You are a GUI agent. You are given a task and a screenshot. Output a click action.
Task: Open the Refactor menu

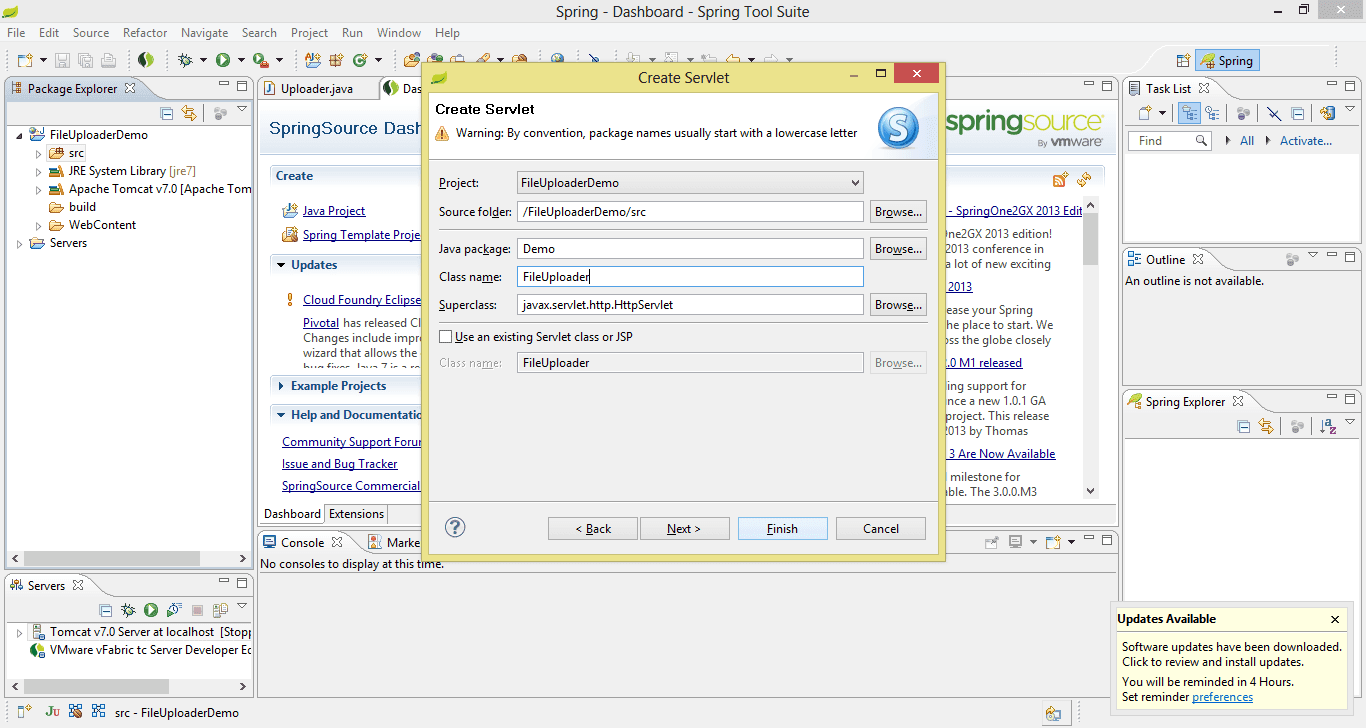(x=144, y=32)
